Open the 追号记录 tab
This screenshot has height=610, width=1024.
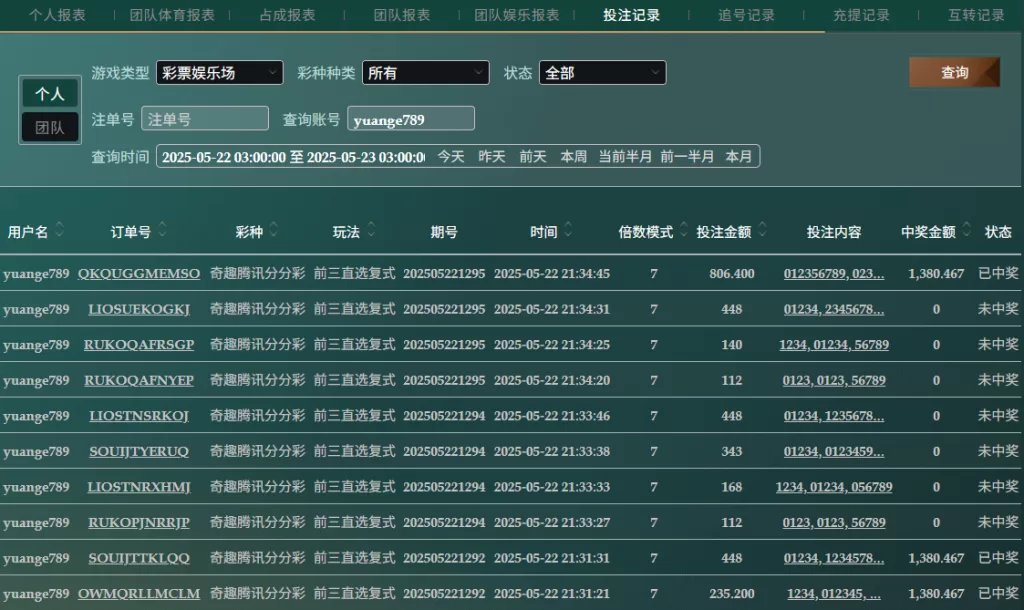click(x=746, y=15)
